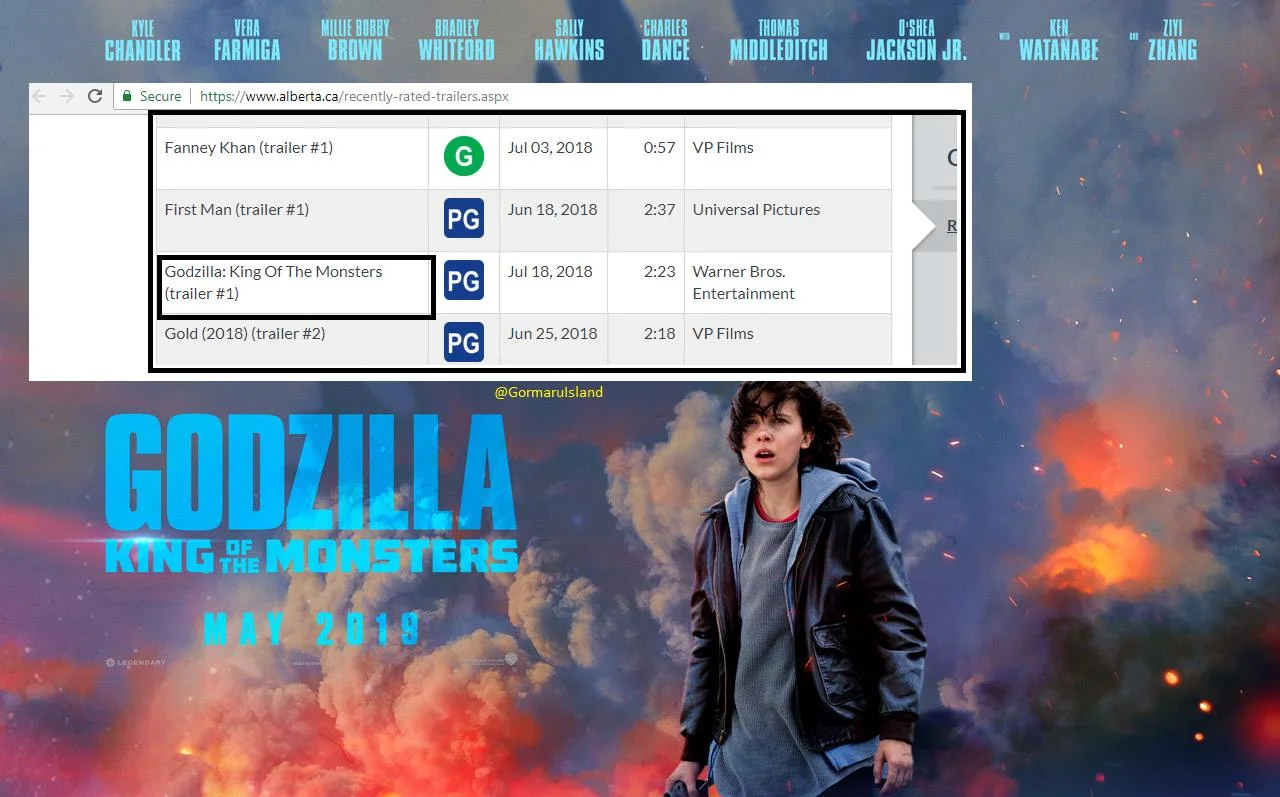
Task: Click the browser back arrow
Action: coord(40,96)
